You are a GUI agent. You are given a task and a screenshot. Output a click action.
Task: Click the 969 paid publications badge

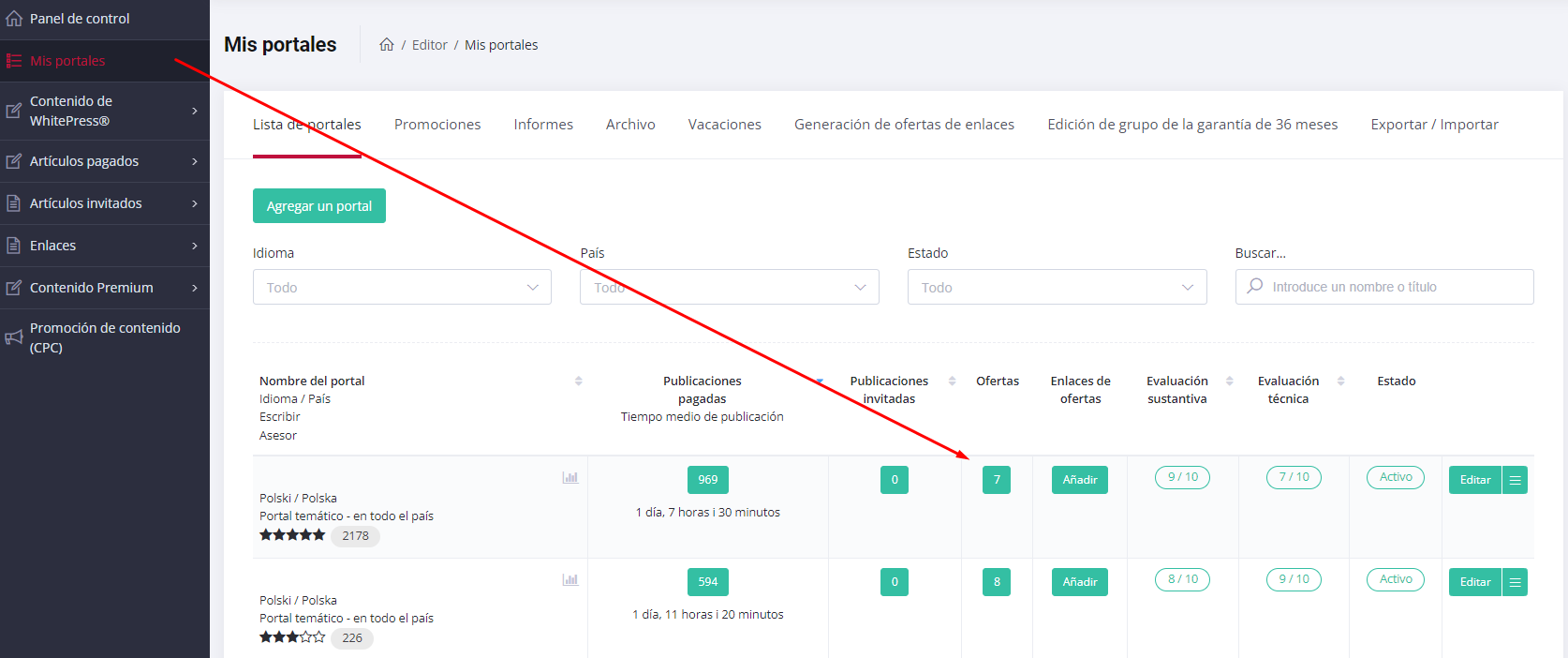point(708,480)
